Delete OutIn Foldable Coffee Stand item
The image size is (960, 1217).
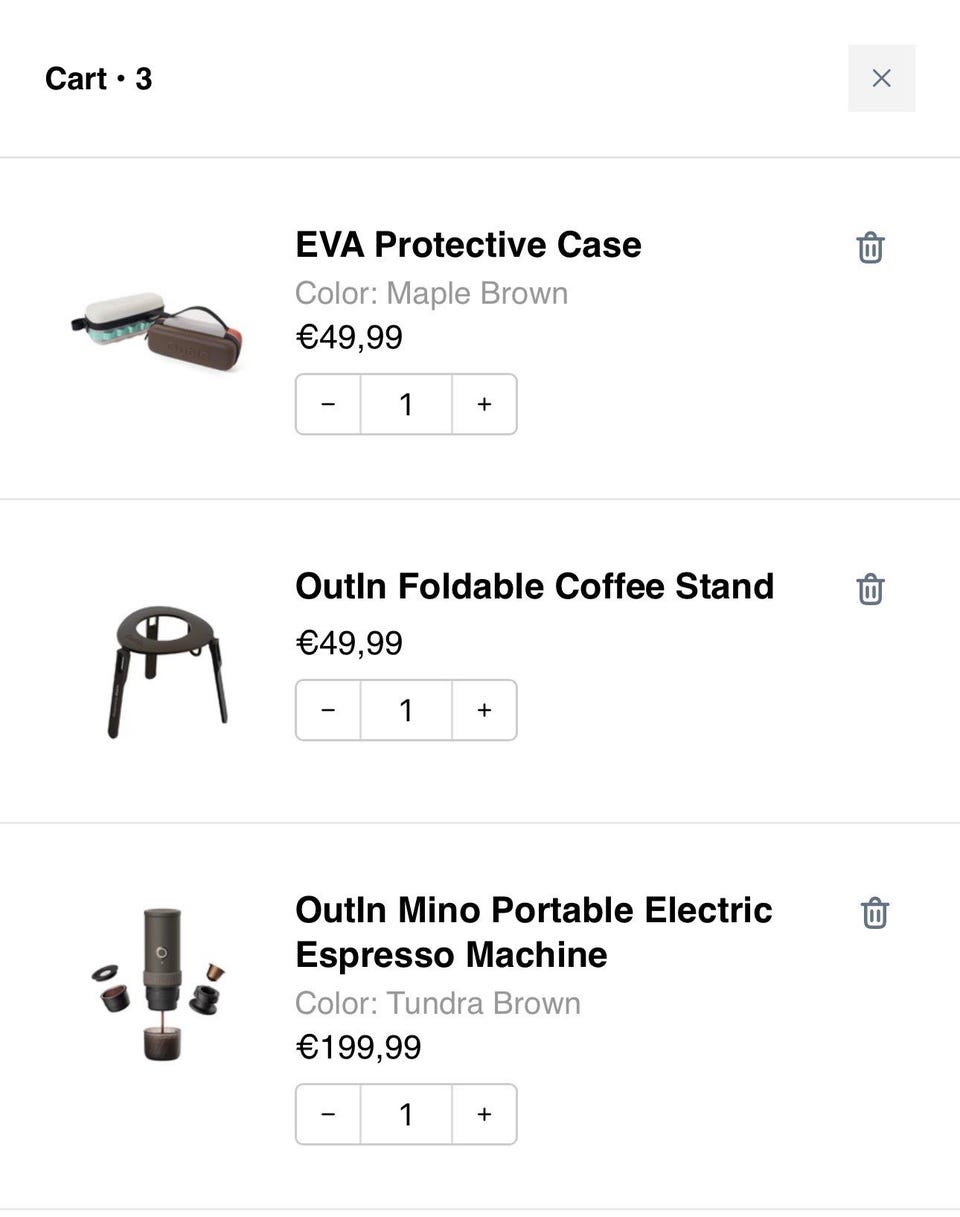pos(870,589)
